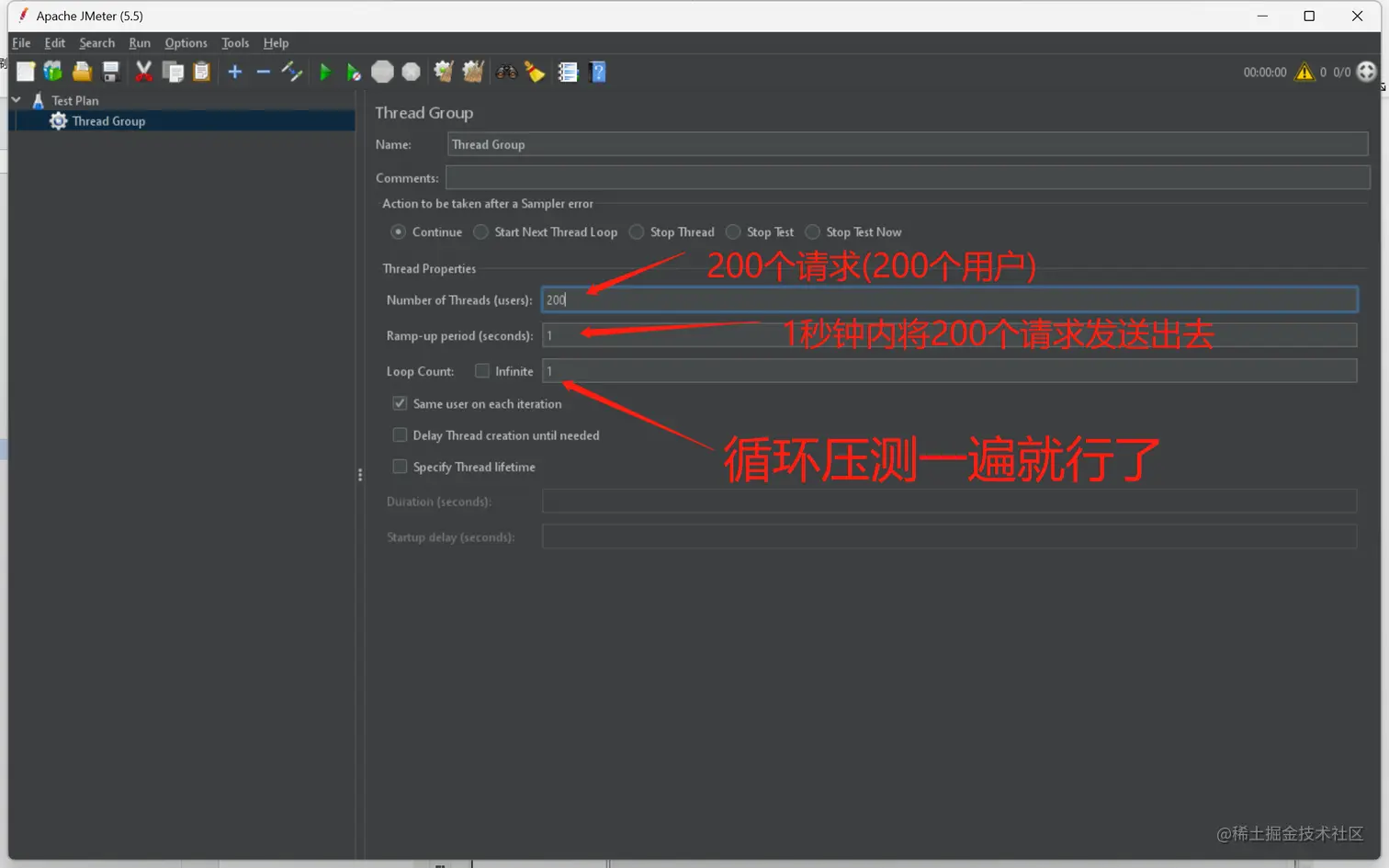Select the Continue radio button

pos(398,232)
